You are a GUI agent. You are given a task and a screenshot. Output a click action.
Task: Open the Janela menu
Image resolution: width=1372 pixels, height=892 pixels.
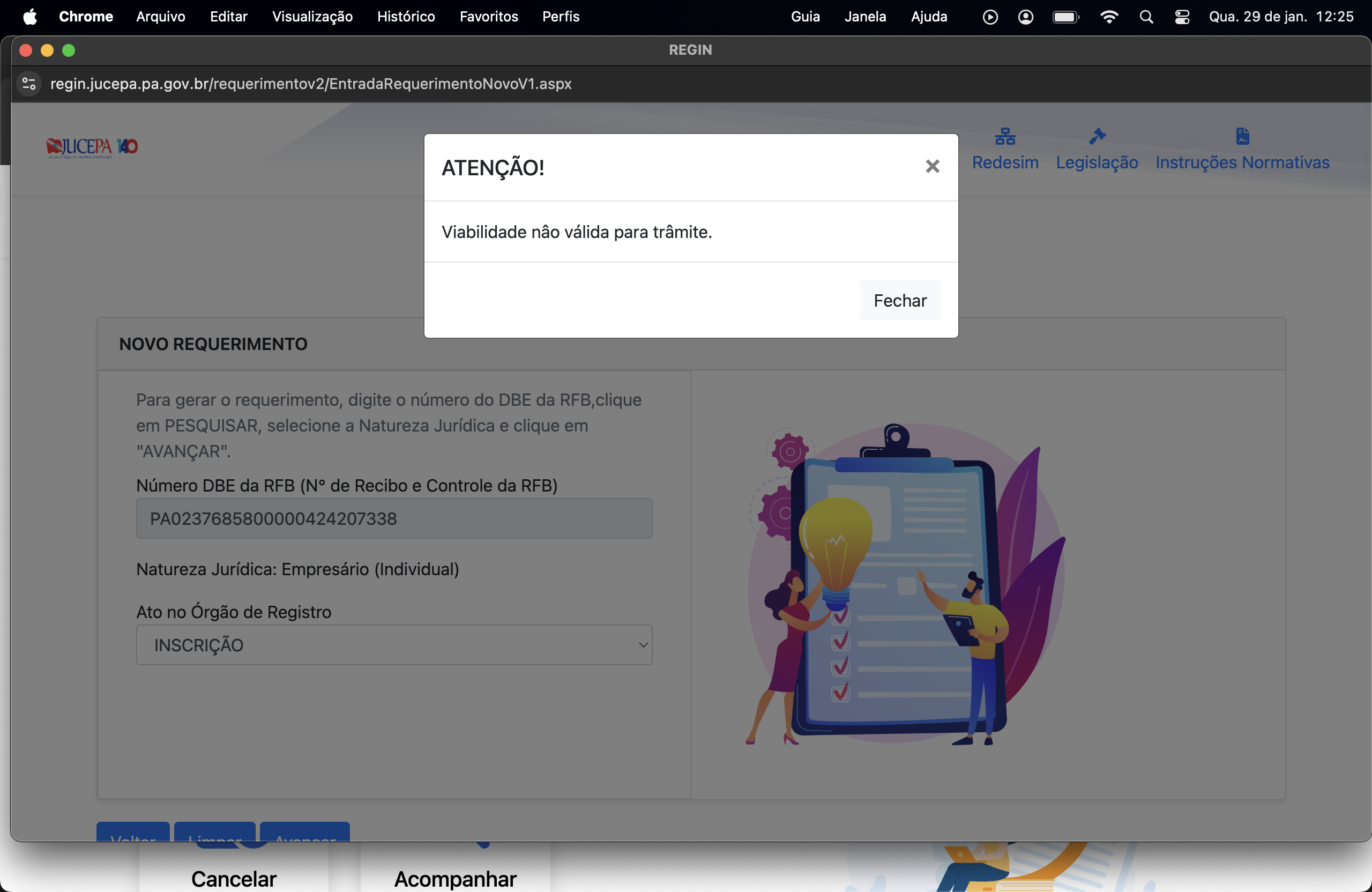[866, 17]
